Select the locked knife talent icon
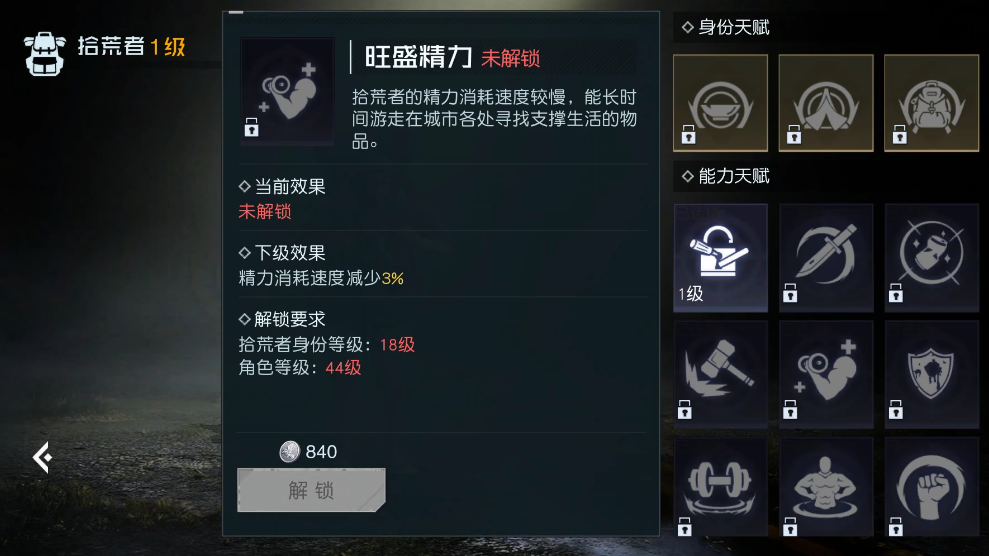Image resolution: width=989 pixels, height=556 pixels. (x=826, y=257)
